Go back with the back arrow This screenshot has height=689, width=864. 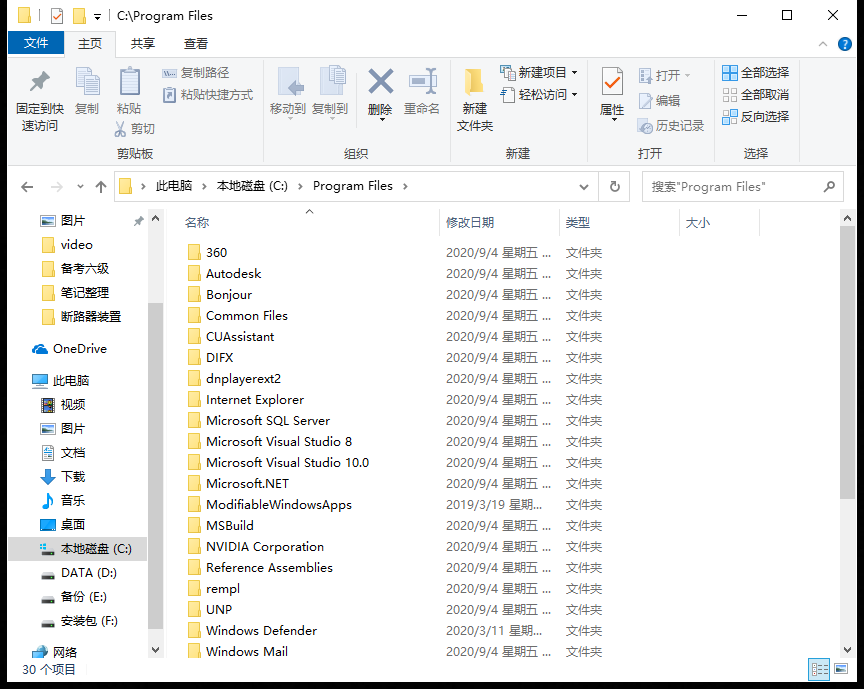[x=27, y=187]
